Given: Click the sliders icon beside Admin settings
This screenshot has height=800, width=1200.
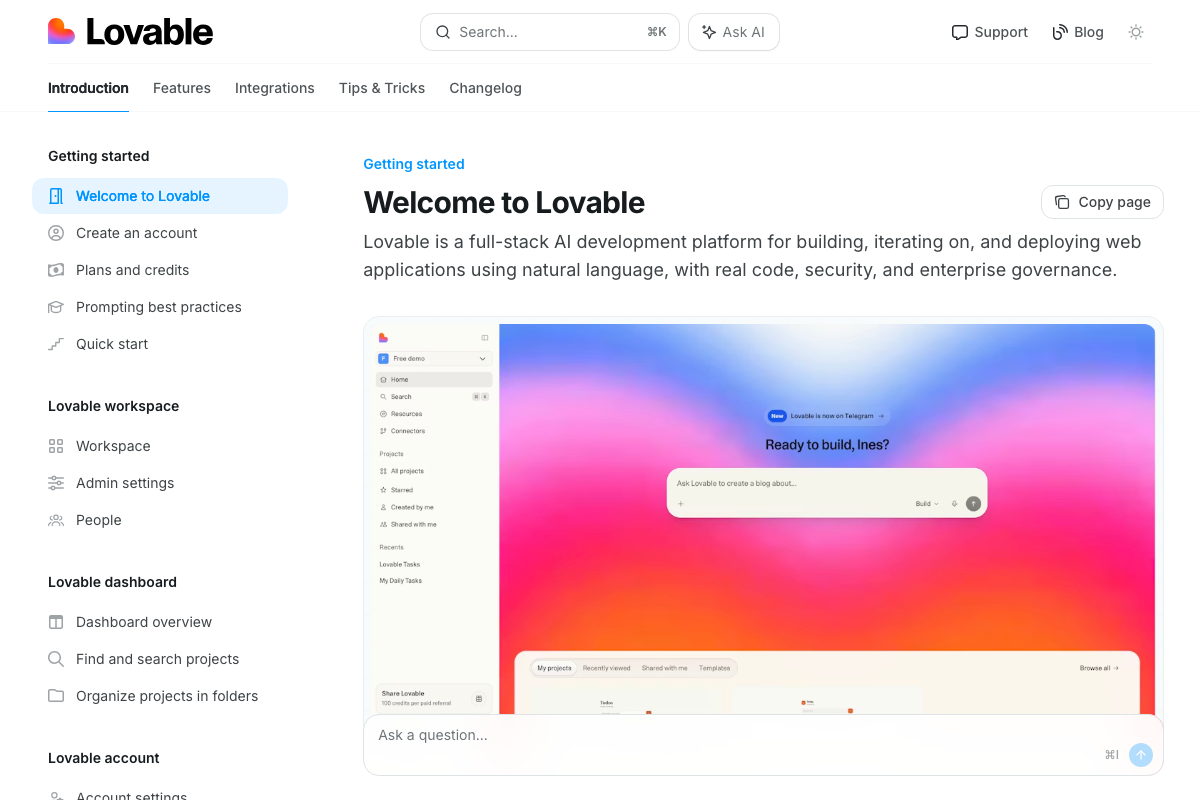Looking at the screenshot, I should [x=56, y=483].
